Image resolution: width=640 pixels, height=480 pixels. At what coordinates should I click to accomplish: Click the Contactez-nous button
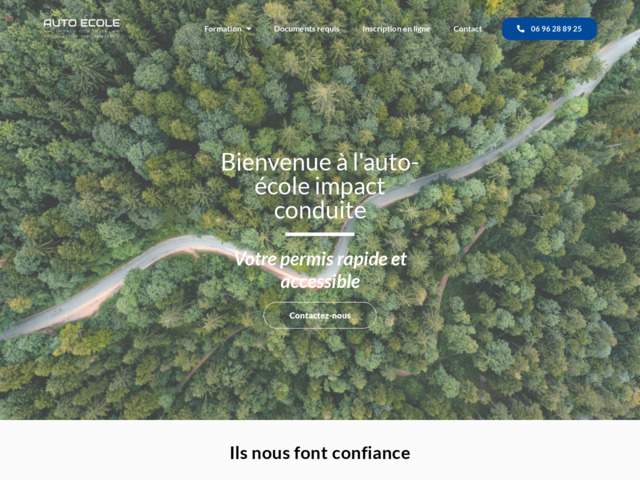(x=320, y=316)
